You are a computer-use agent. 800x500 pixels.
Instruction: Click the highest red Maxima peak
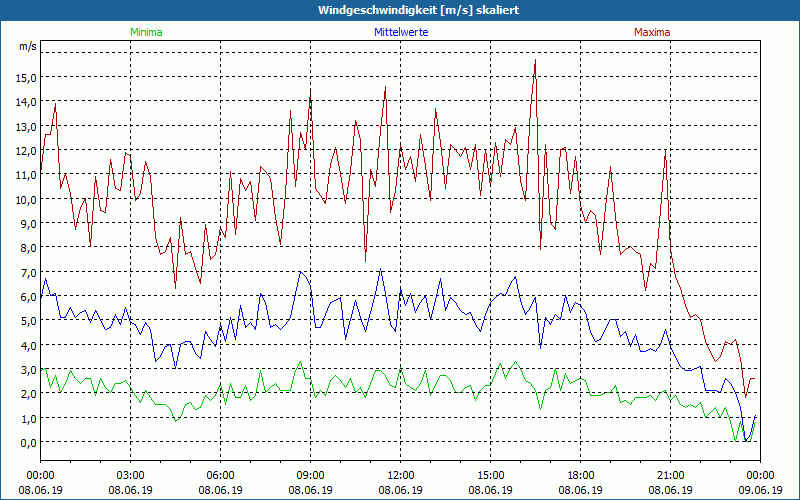pyautogui.click(x=535, y=60)
